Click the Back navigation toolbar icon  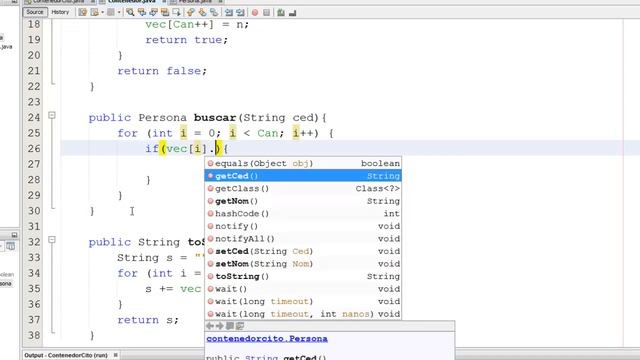pos(95,13)
